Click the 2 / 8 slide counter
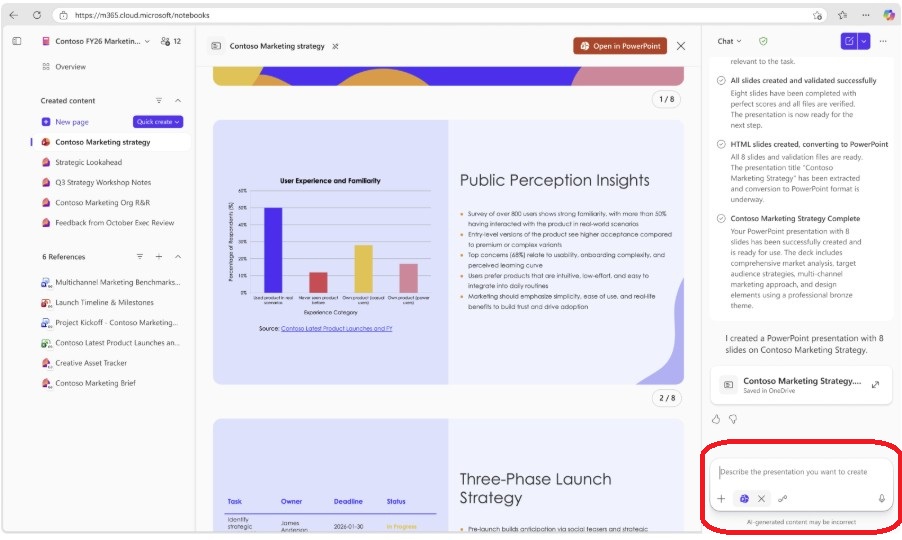902x540 pixels. 667,398
